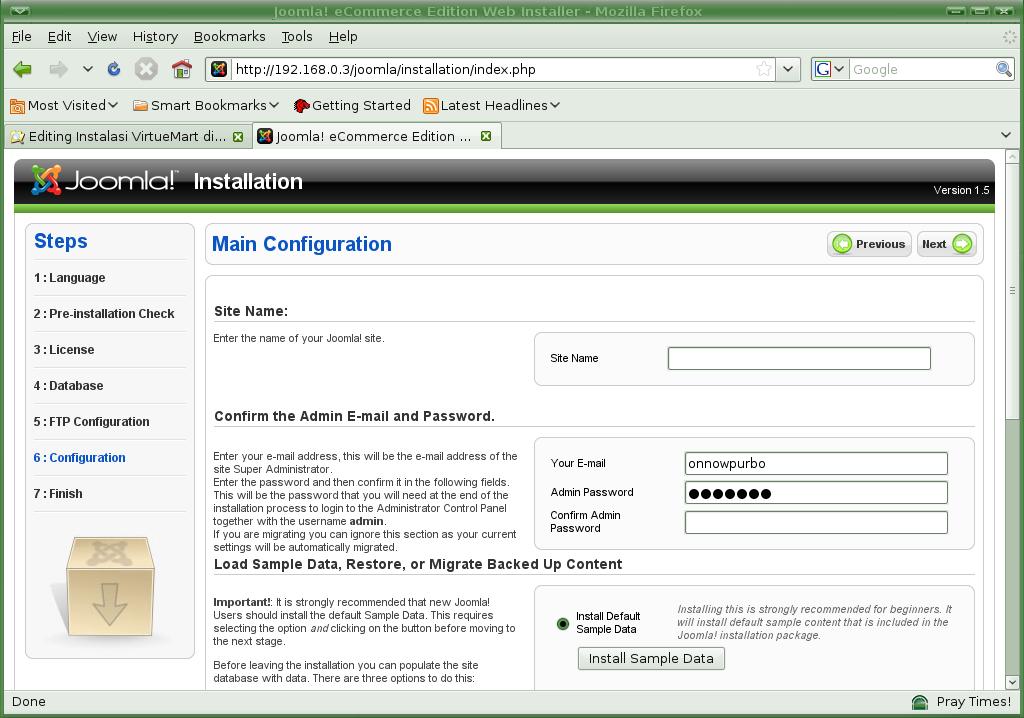1024x718 pixels.
Task: Open the Getting Started bookmark
Action: coord(352,105)
